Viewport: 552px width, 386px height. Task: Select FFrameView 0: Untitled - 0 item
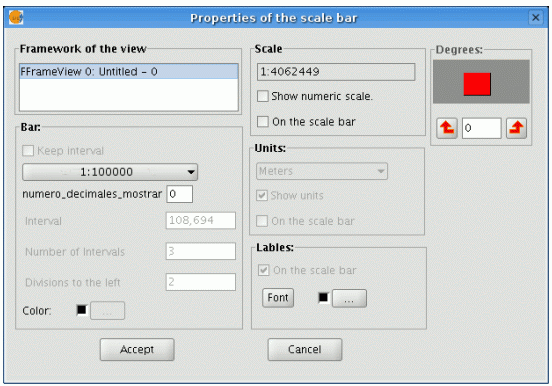pyautogui.click(x=129, y=71)
